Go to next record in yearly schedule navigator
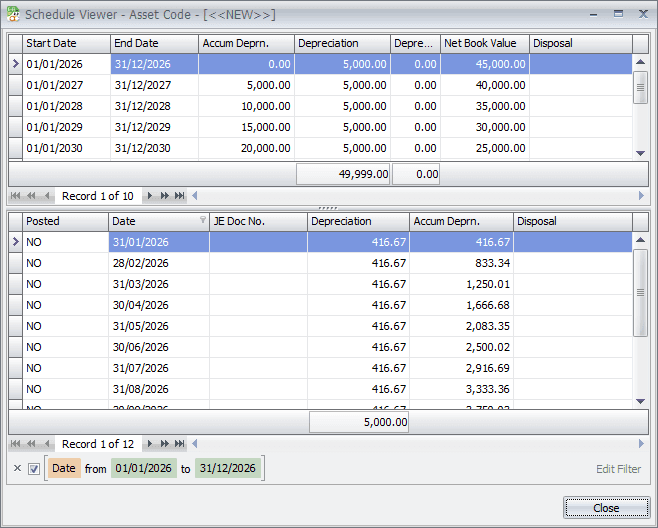 (149, 196)
